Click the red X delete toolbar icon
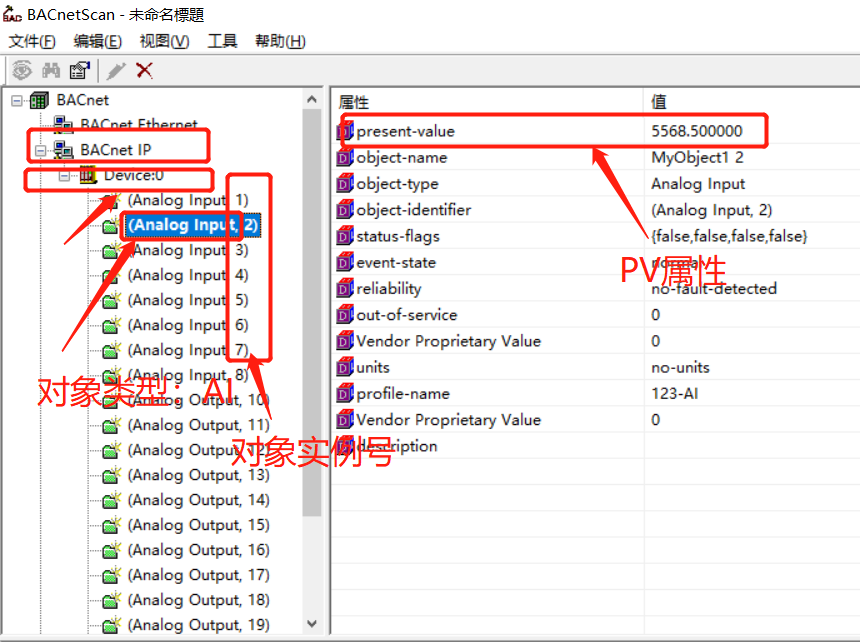Screen dimensions: 860x642 (x=144, y=70)
